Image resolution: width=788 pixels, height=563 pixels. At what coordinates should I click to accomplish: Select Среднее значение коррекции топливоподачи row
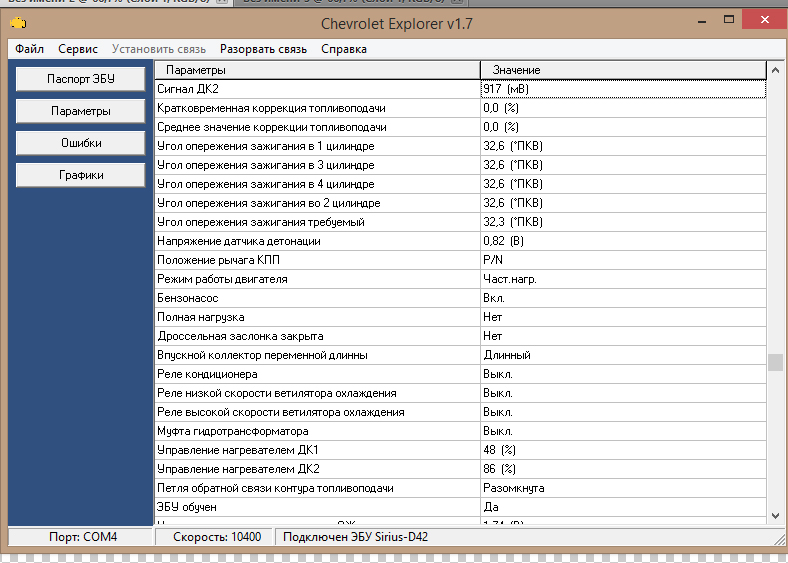click(x=460, y=127)
